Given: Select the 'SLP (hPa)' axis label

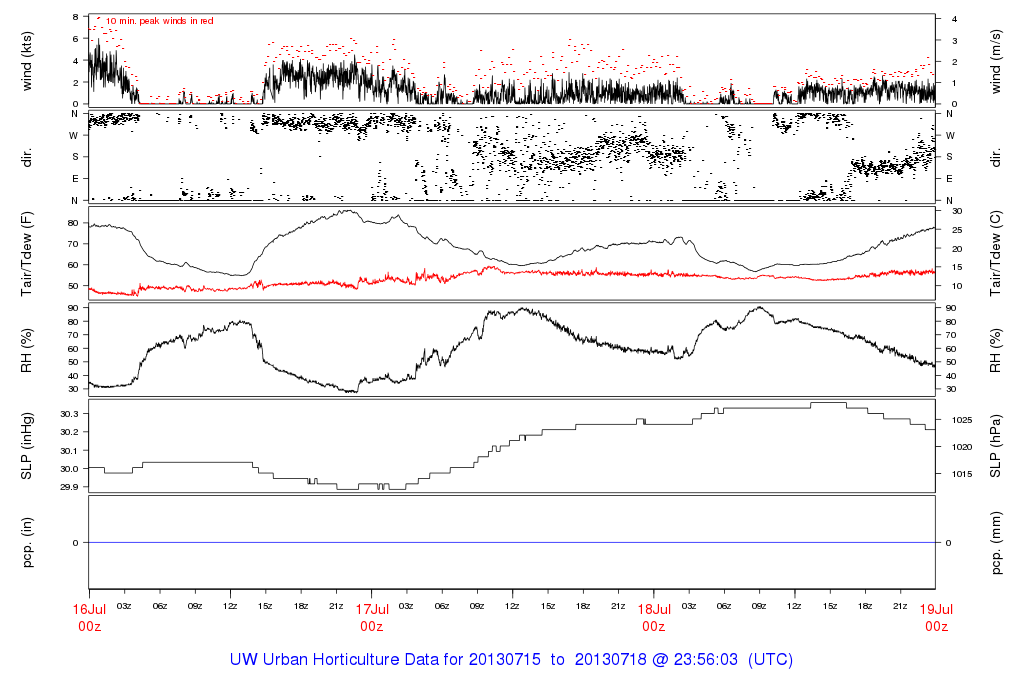Looking at the screenshot, I should point(995,446).
